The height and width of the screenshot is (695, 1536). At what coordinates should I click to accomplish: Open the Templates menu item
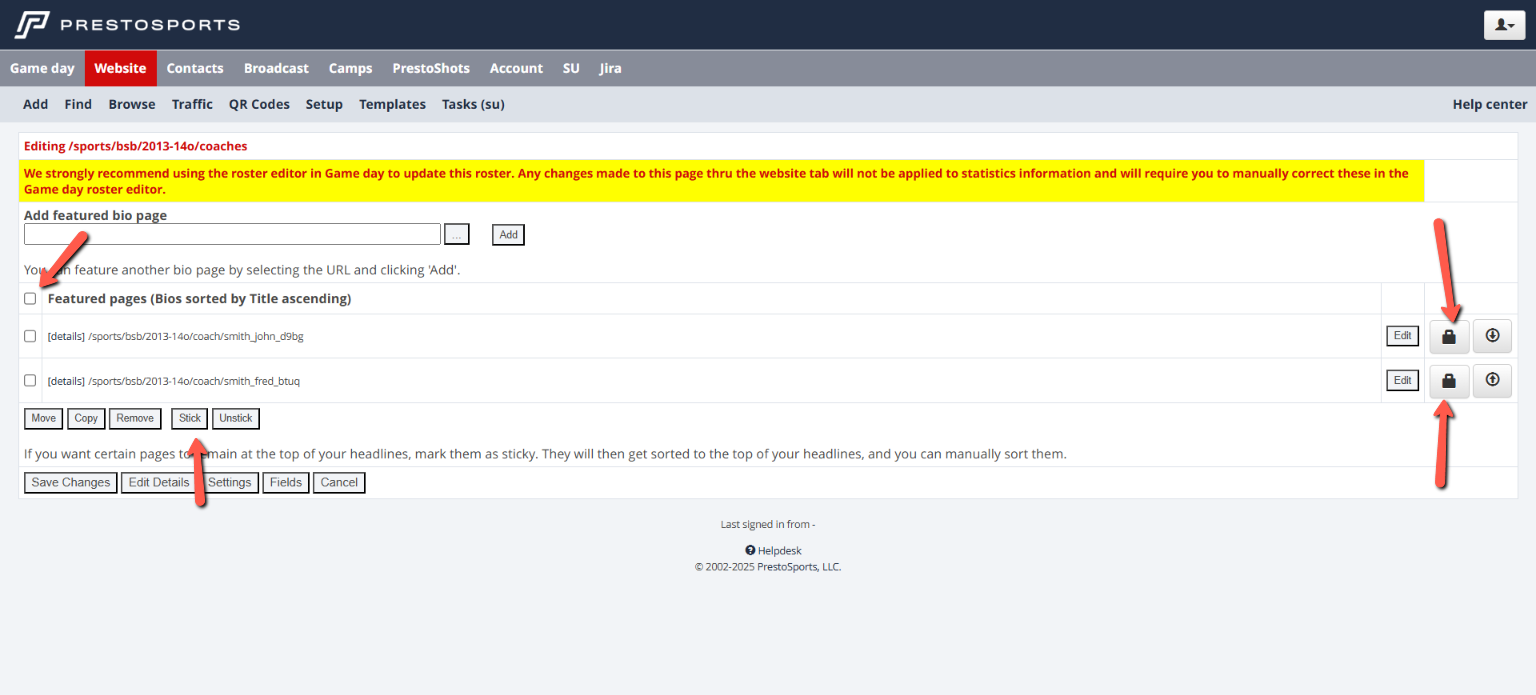click(x=392, y=105)
